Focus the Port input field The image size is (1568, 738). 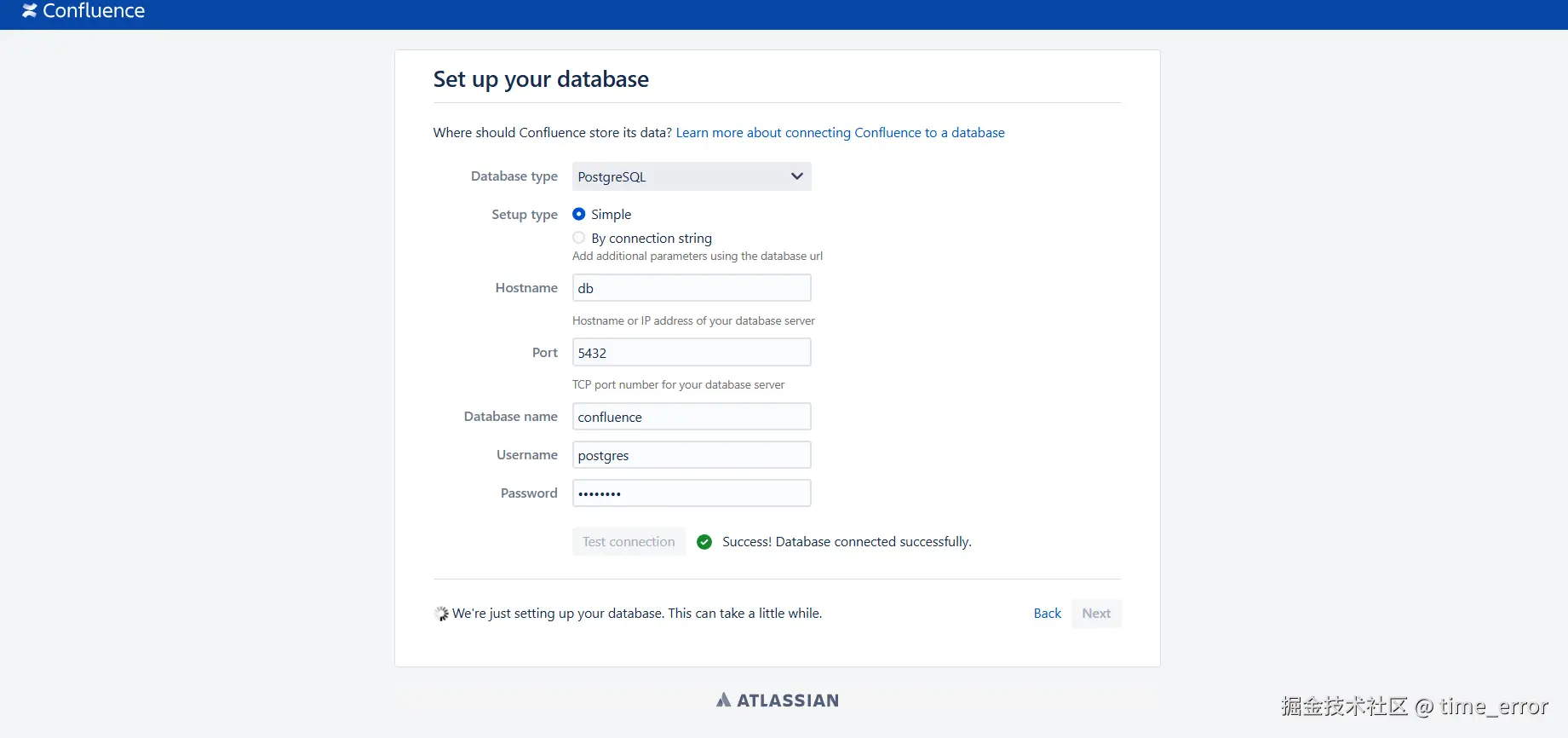tap(692, 353)
